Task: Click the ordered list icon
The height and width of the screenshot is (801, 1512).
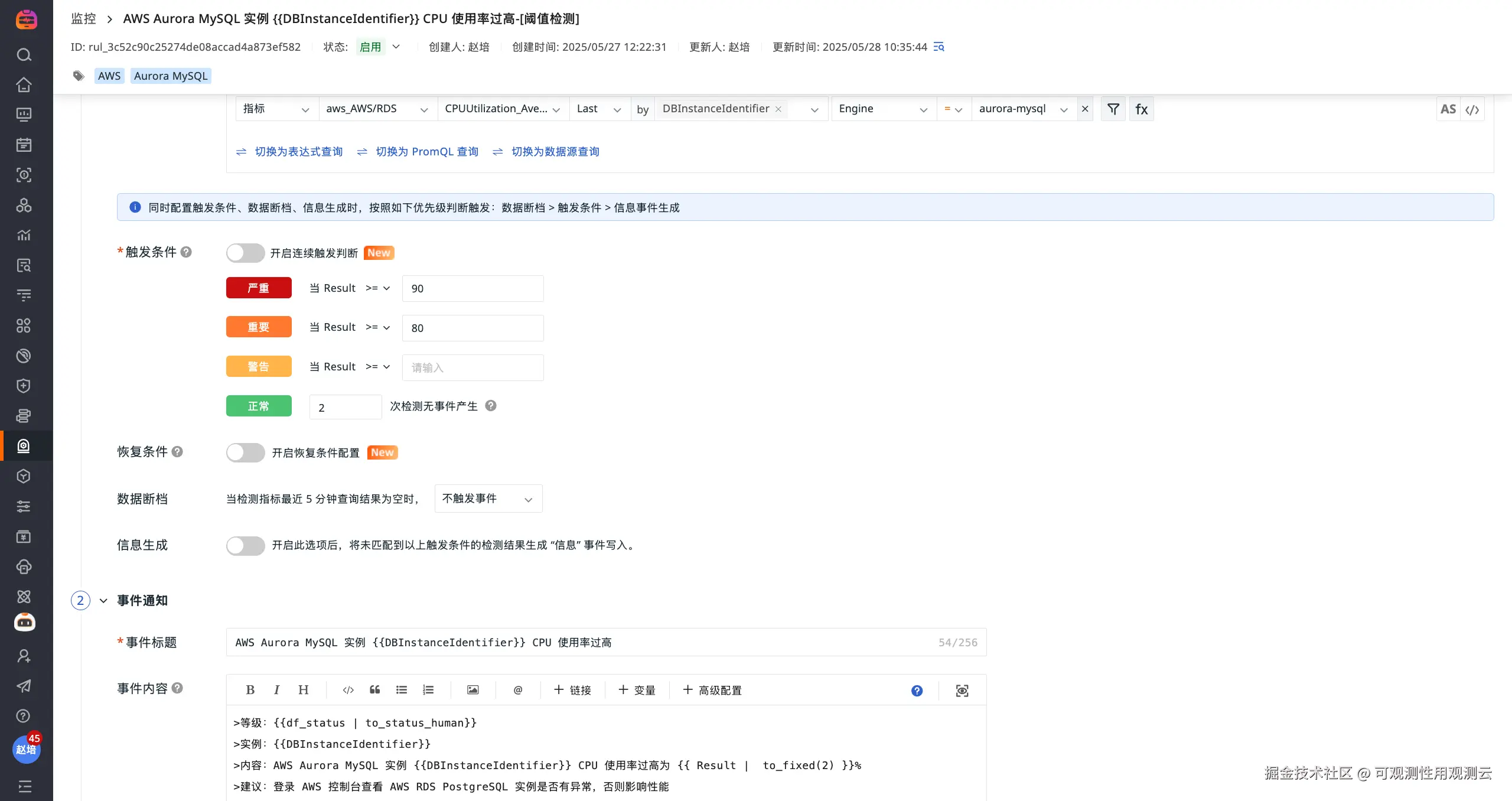Action: click(x=428, y=690)
